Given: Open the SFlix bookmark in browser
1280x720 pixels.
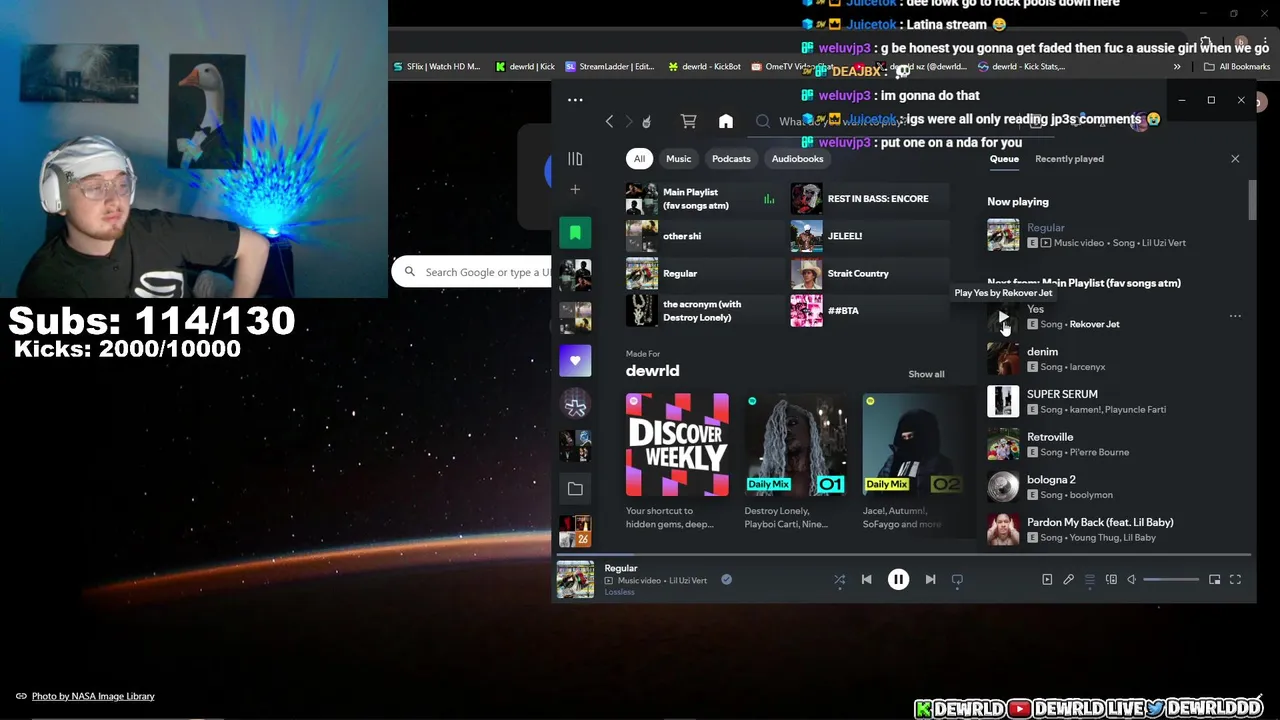Looking at the screenshot, I should coord(437,67).
